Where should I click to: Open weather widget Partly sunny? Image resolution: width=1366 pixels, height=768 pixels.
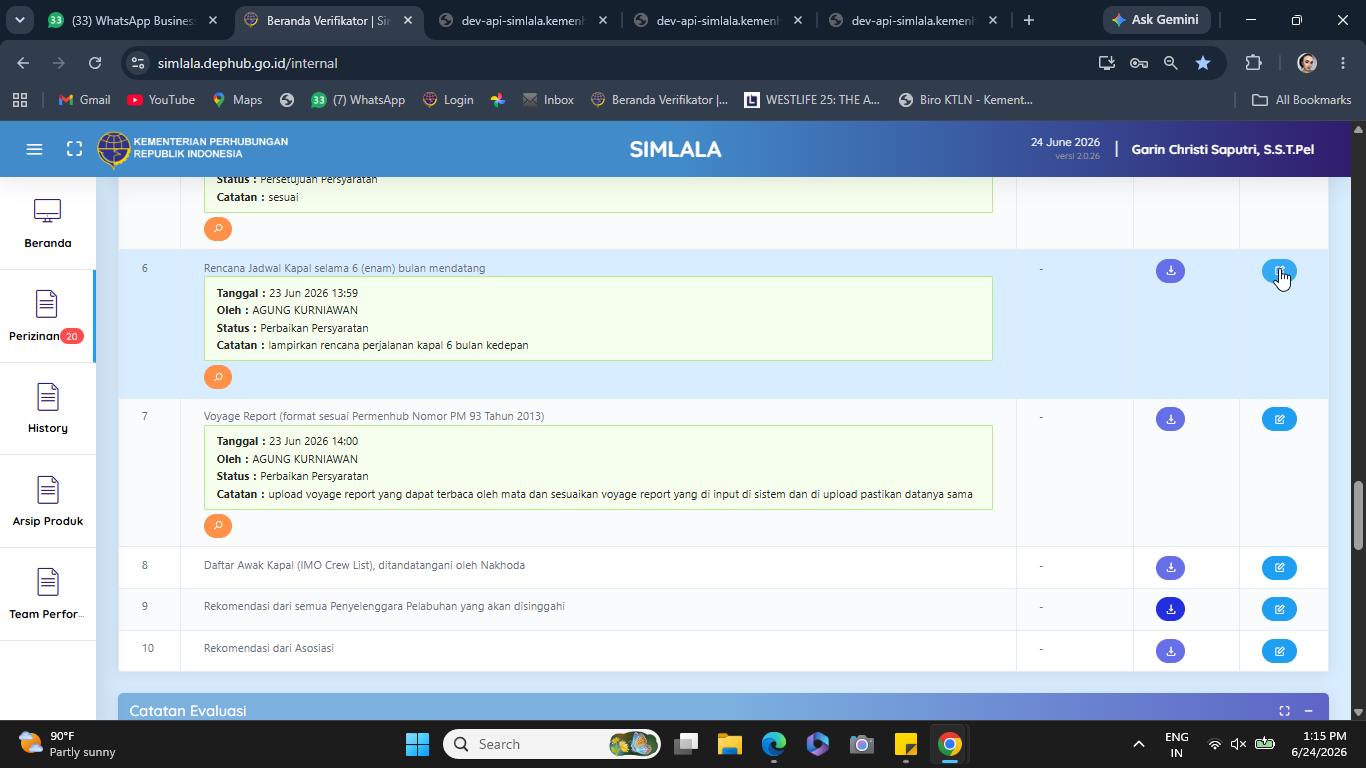tap(68, 744)
